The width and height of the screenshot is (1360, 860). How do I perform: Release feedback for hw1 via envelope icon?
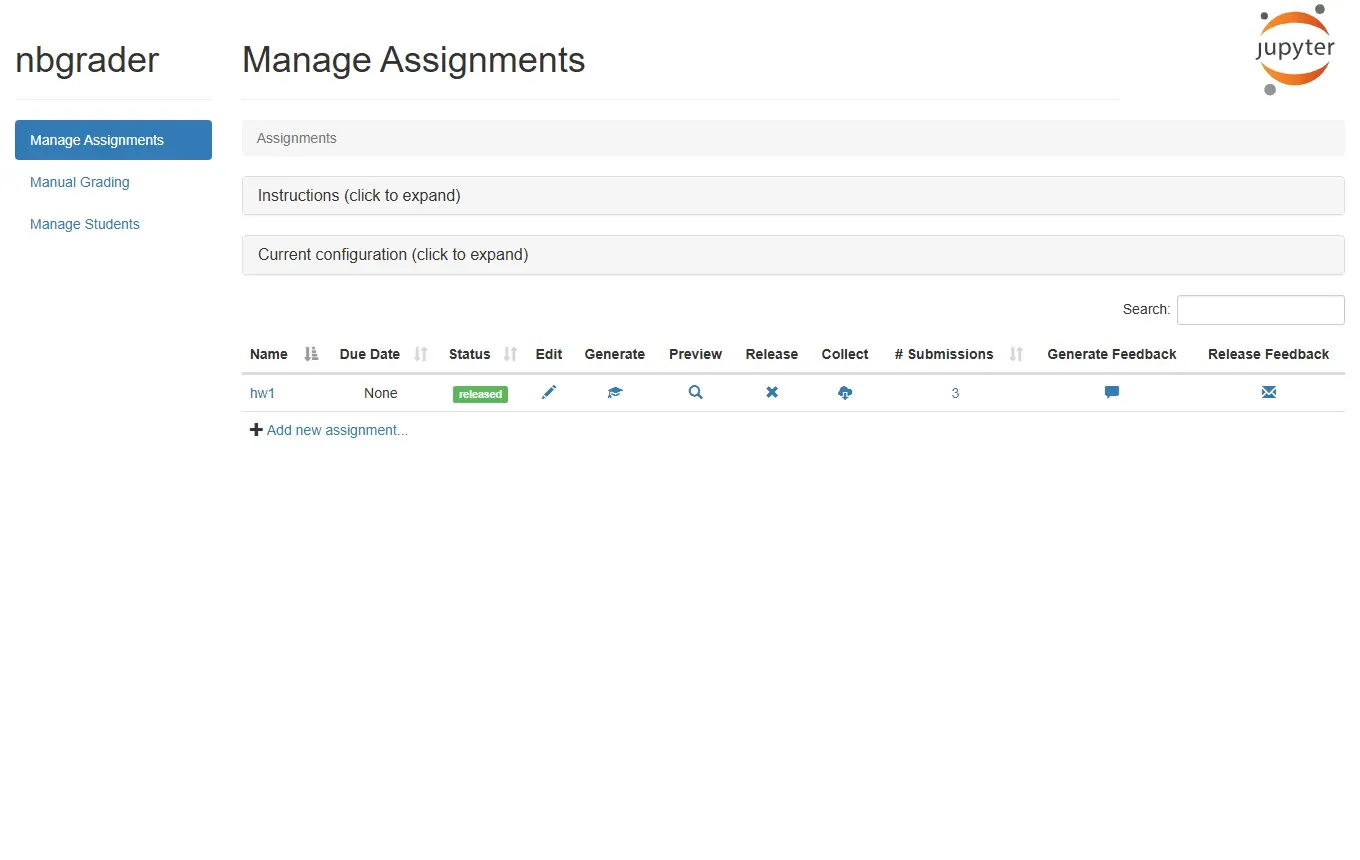click(1269, 393)
